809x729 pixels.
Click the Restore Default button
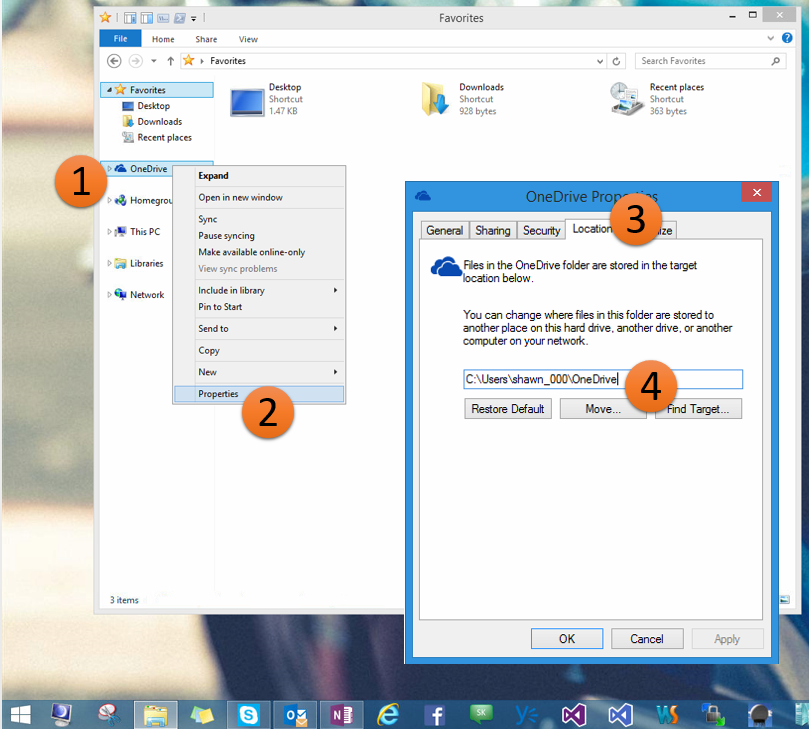pos(508,409)
